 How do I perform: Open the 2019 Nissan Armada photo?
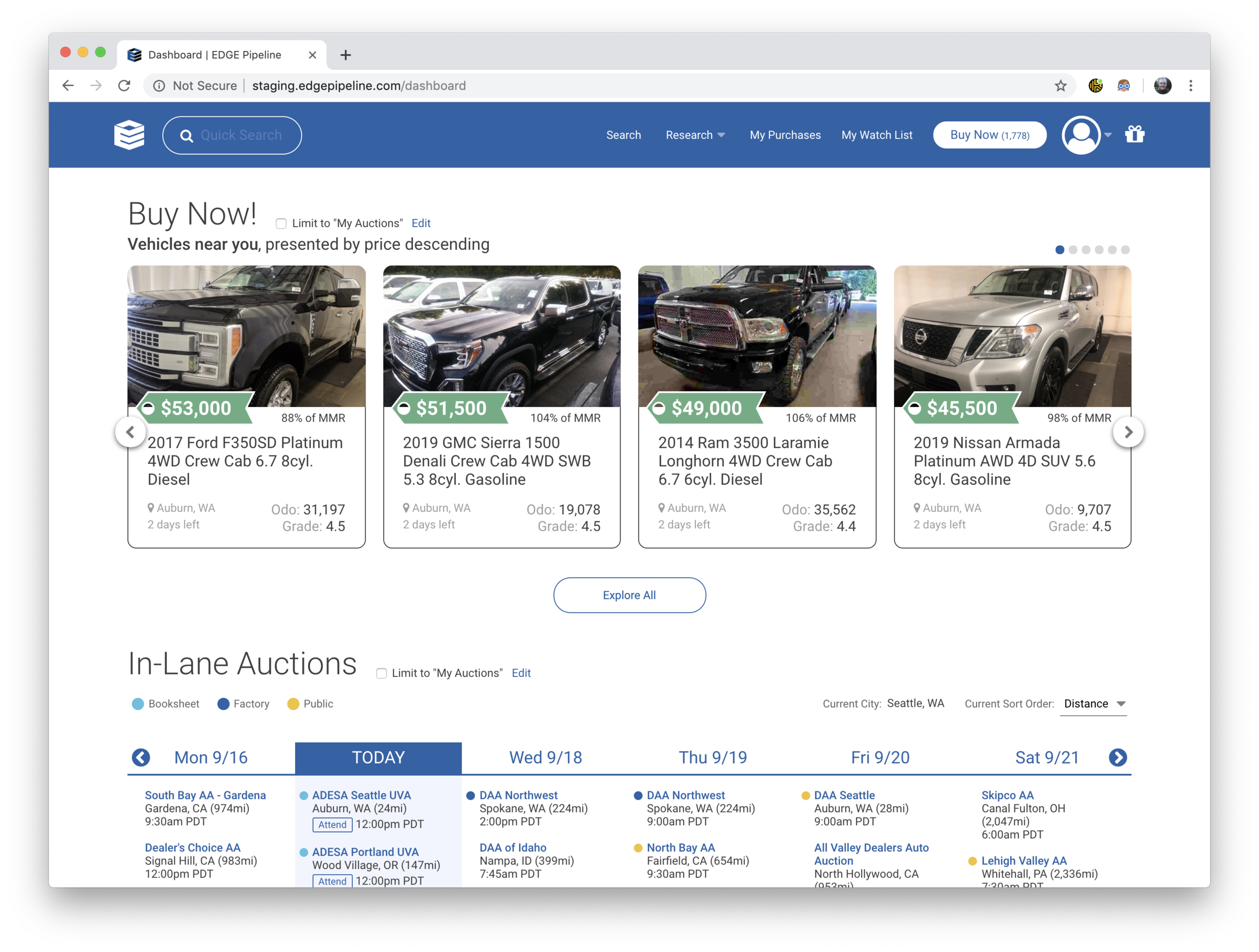[x=1013, y=336]
